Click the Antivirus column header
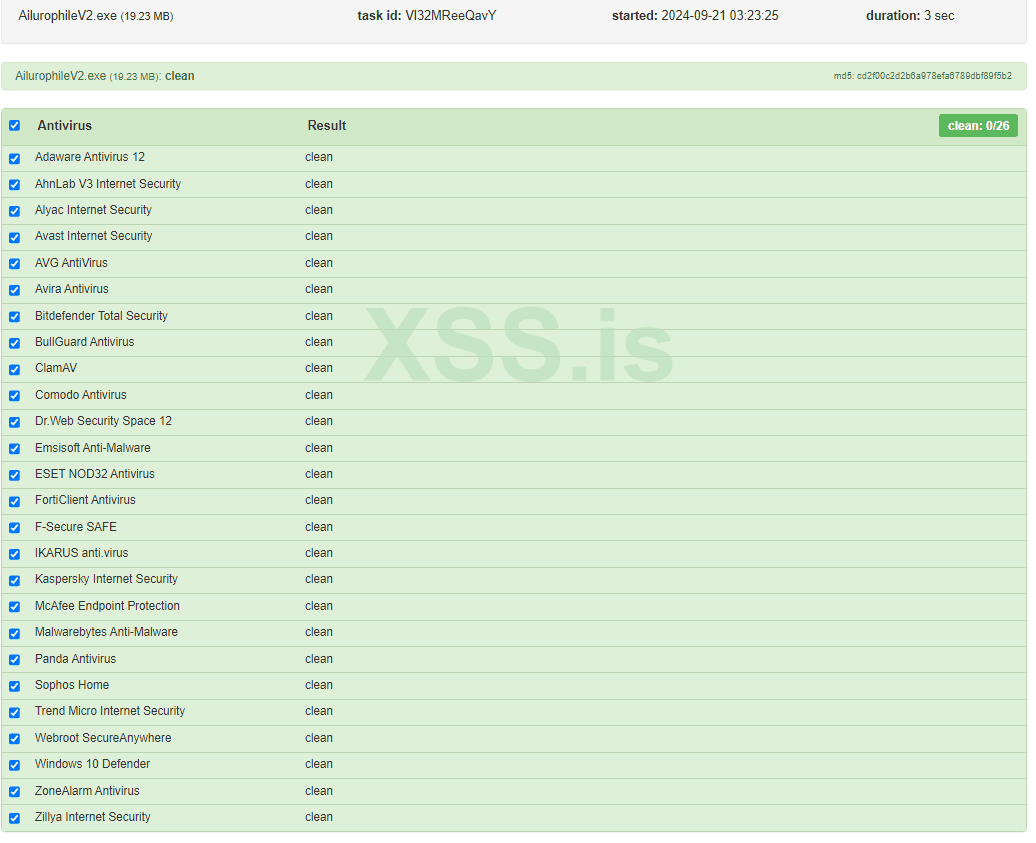The width and height of the screenshot is (1036, 843). tap(65, 126)
